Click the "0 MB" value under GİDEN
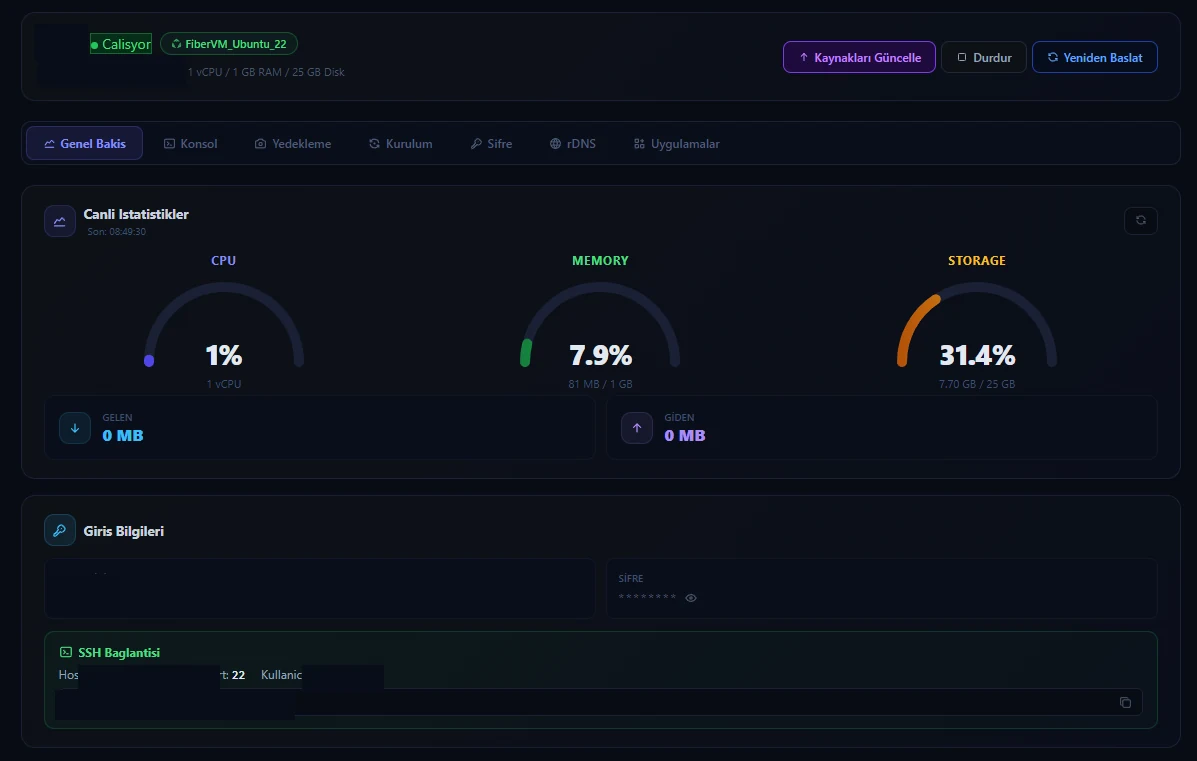1197x761 pixels. pyautogui.click(x=685, y=436)
